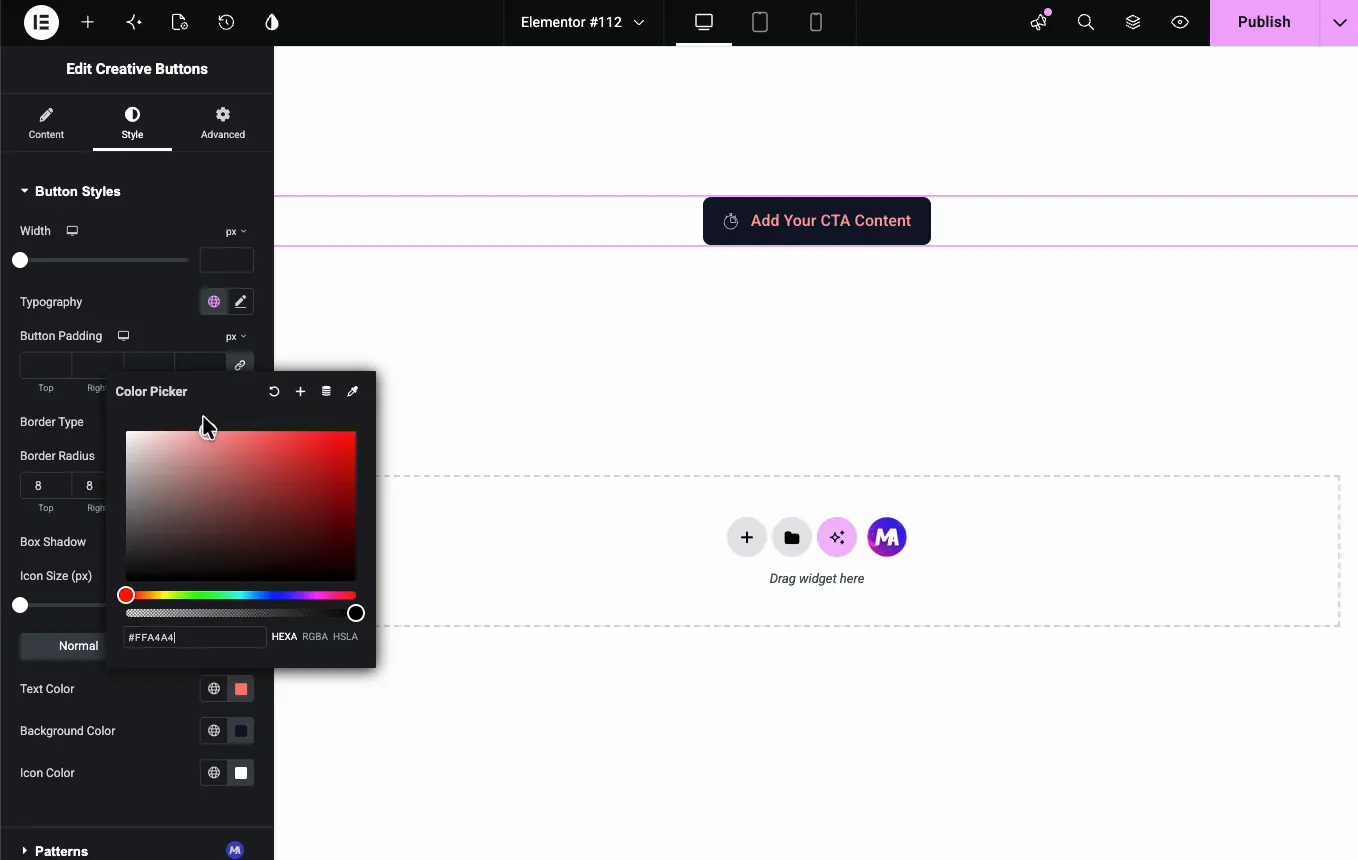1358x860 pixels.
Task: Switch to Desktop device view
Action: point(704,22)
